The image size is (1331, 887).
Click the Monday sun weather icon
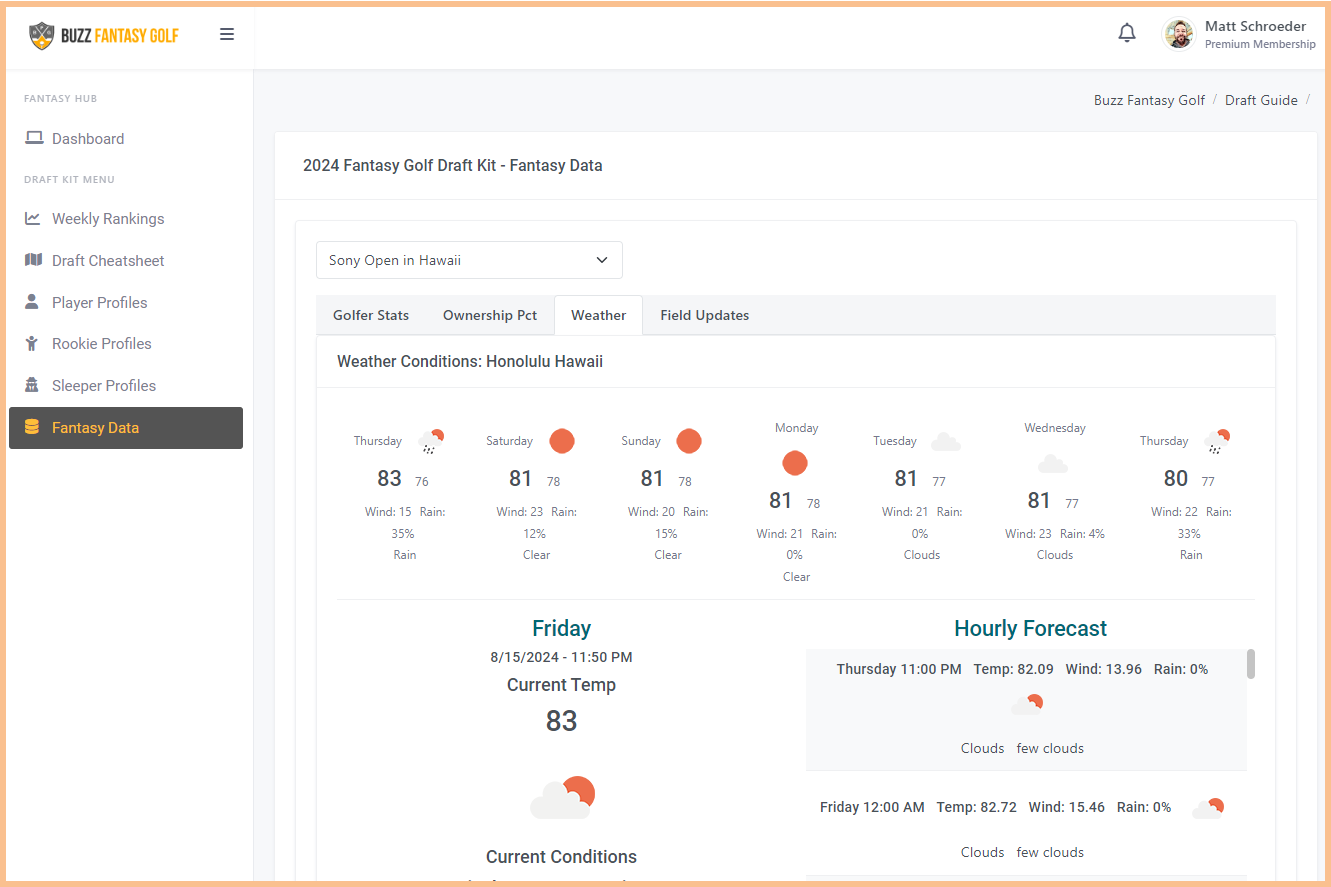795,463
